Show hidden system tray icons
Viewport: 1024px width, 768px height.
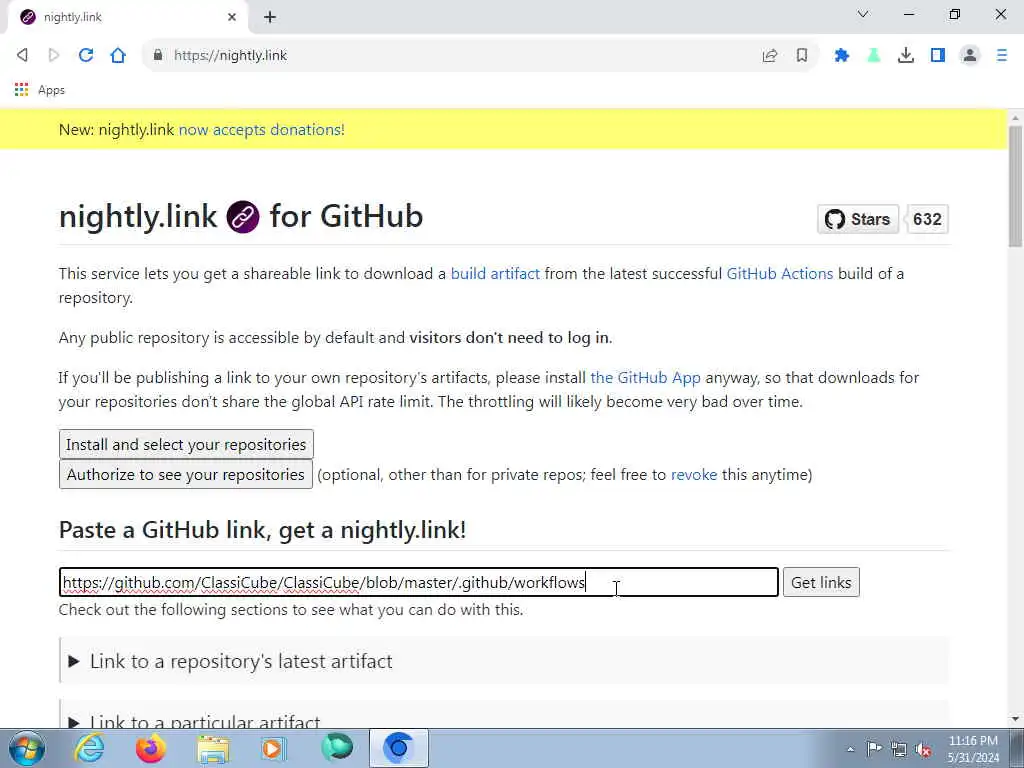tap(850, 749)
